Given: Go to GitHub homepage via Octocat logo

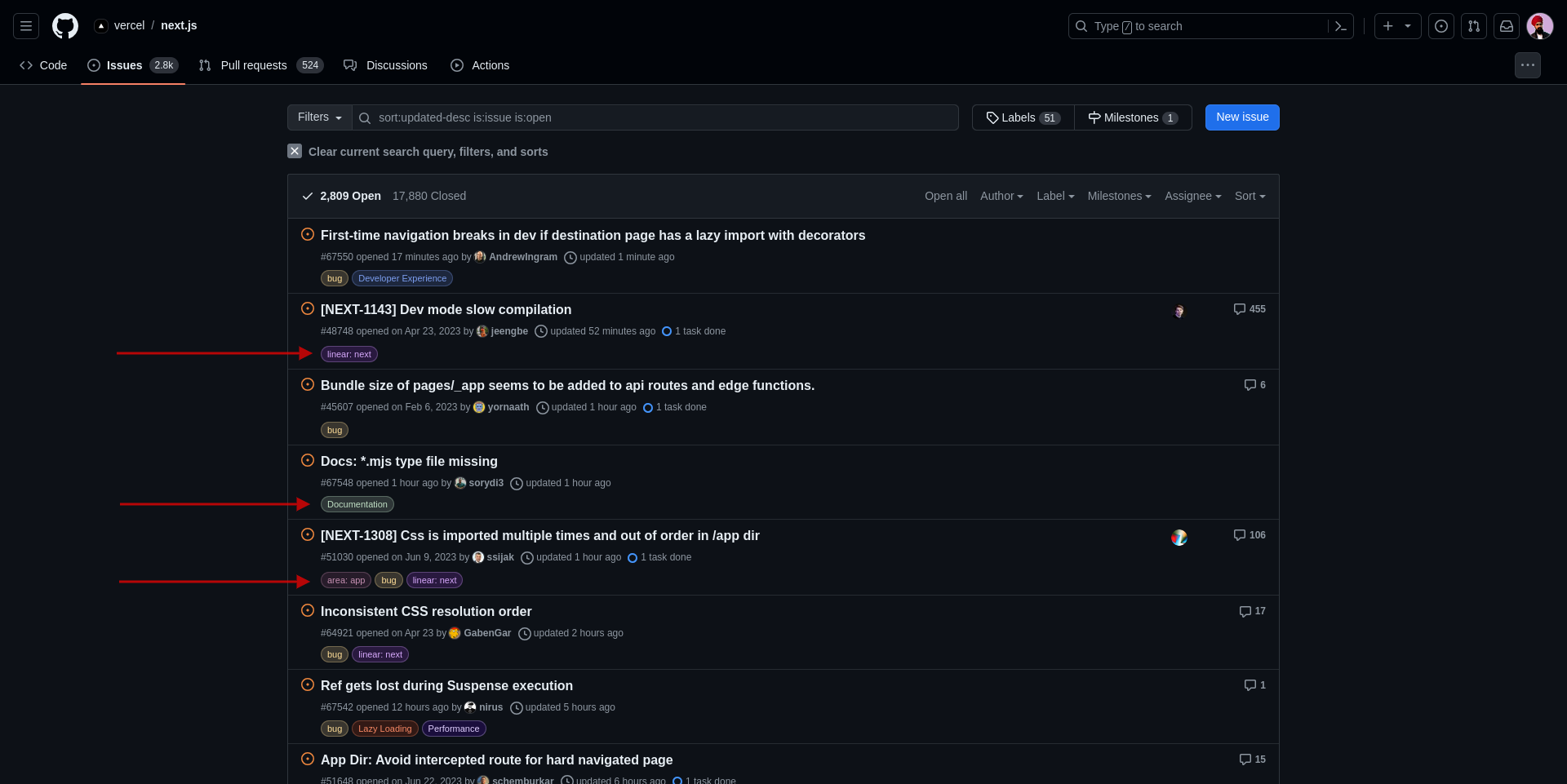Looking at the screenshot, I should point(65,26).
